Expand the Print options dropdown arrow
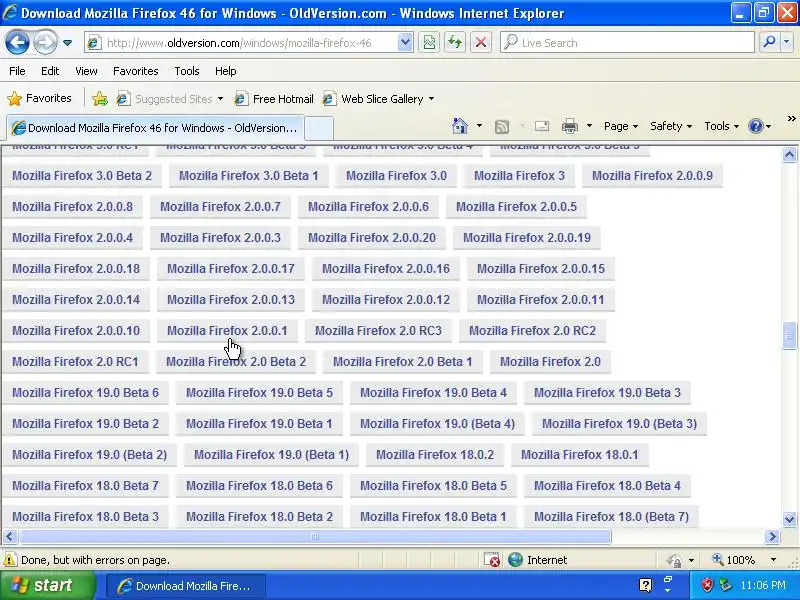 coord(589,126)
